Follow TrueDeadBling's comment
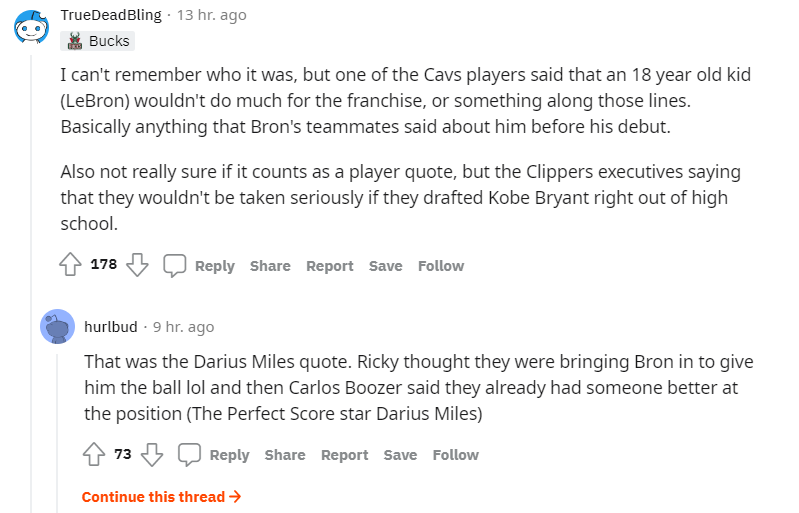This screenshot has width=799, height=513. (441, 265)
